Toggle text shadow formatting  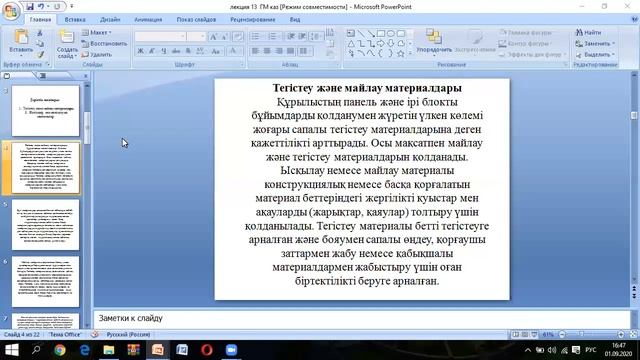pos(188,51)
